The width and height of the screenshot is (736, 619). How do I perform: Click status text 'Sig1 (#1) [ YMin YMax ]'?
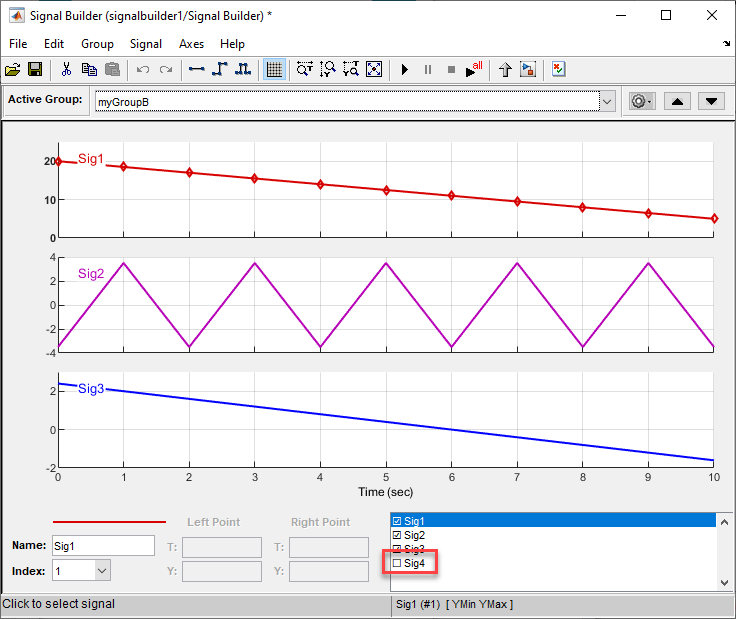tap(454, 604)
